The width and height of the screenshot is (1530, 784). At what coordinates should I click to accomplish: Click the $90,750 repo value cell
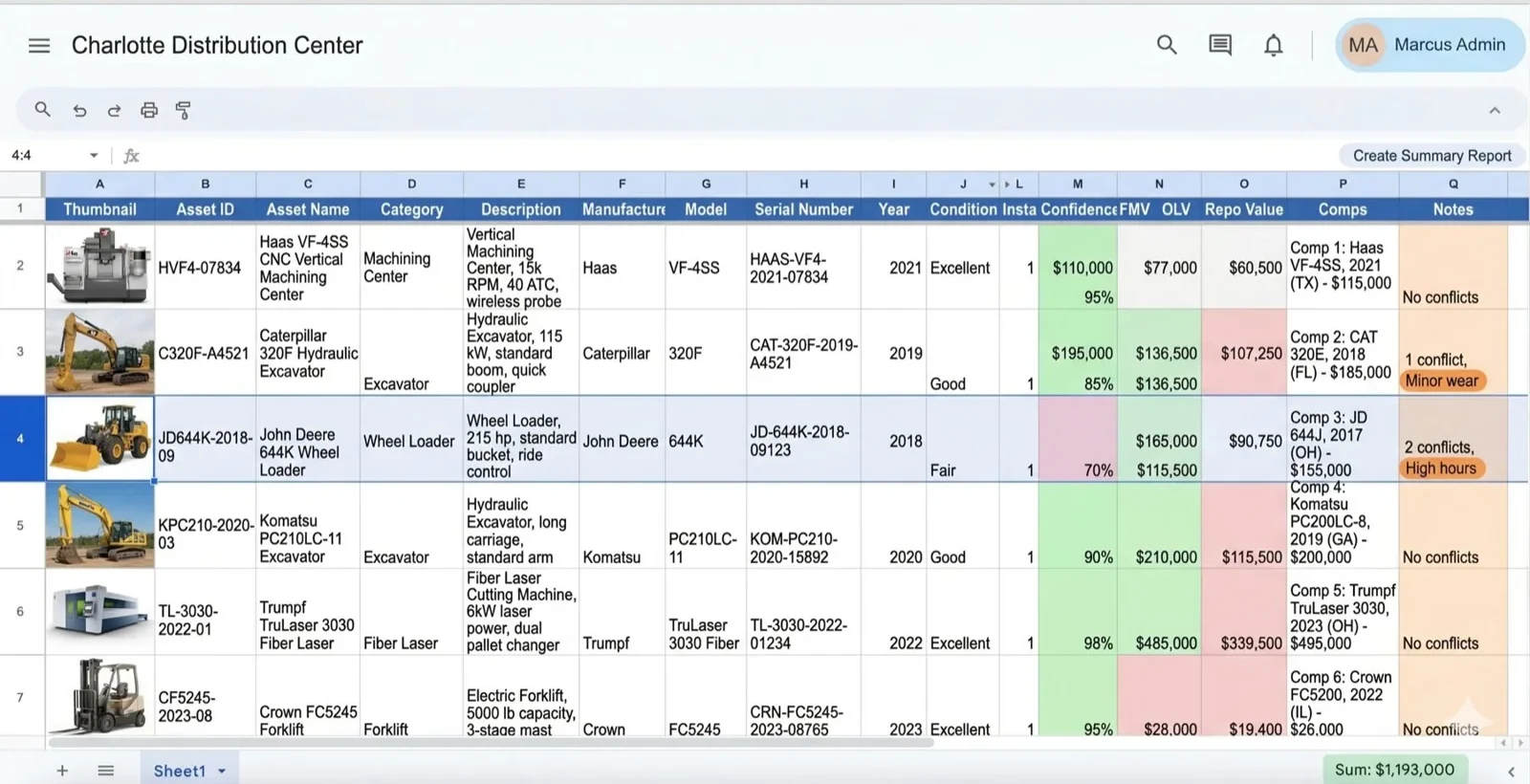pyautogui.click(x=1244, y=440)
